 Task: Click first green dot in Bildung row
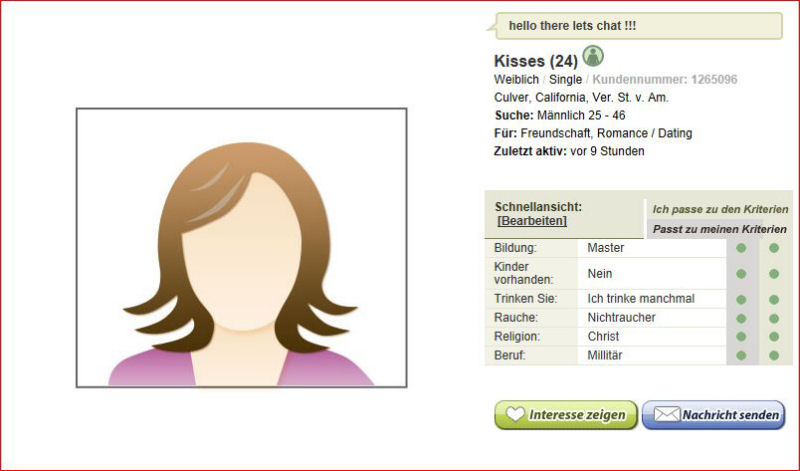click(x=741, y=248)
